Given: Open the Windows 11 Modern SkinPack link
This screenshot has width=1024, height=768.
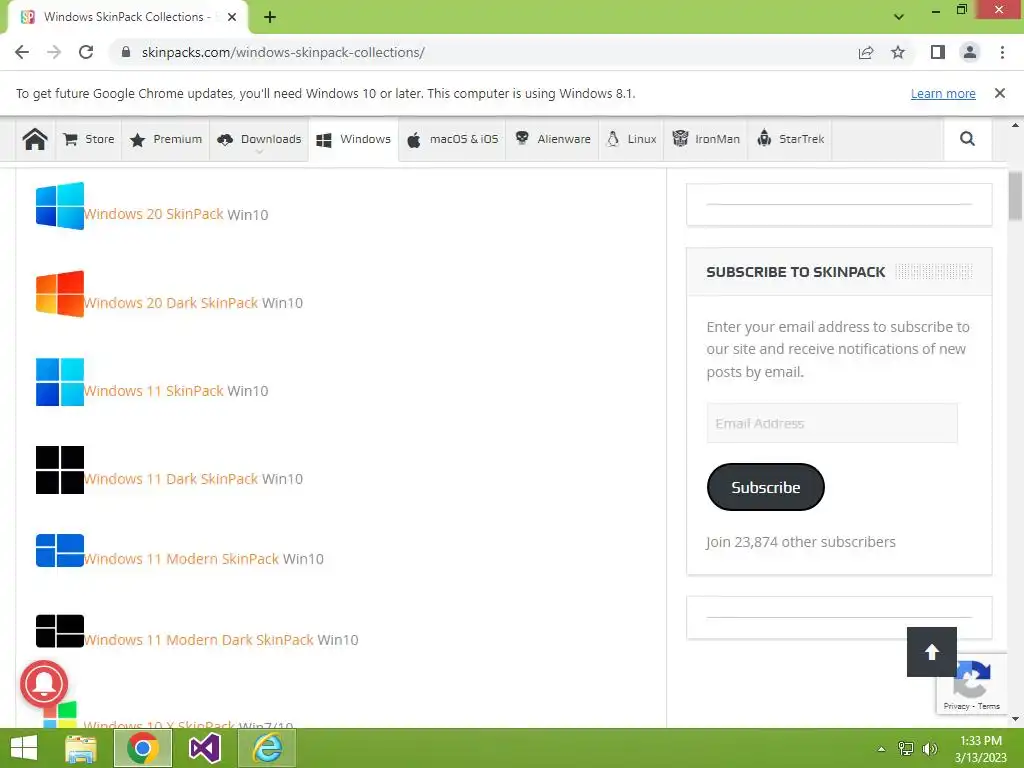Looking at the screenshot, I should tap(182, 559).
